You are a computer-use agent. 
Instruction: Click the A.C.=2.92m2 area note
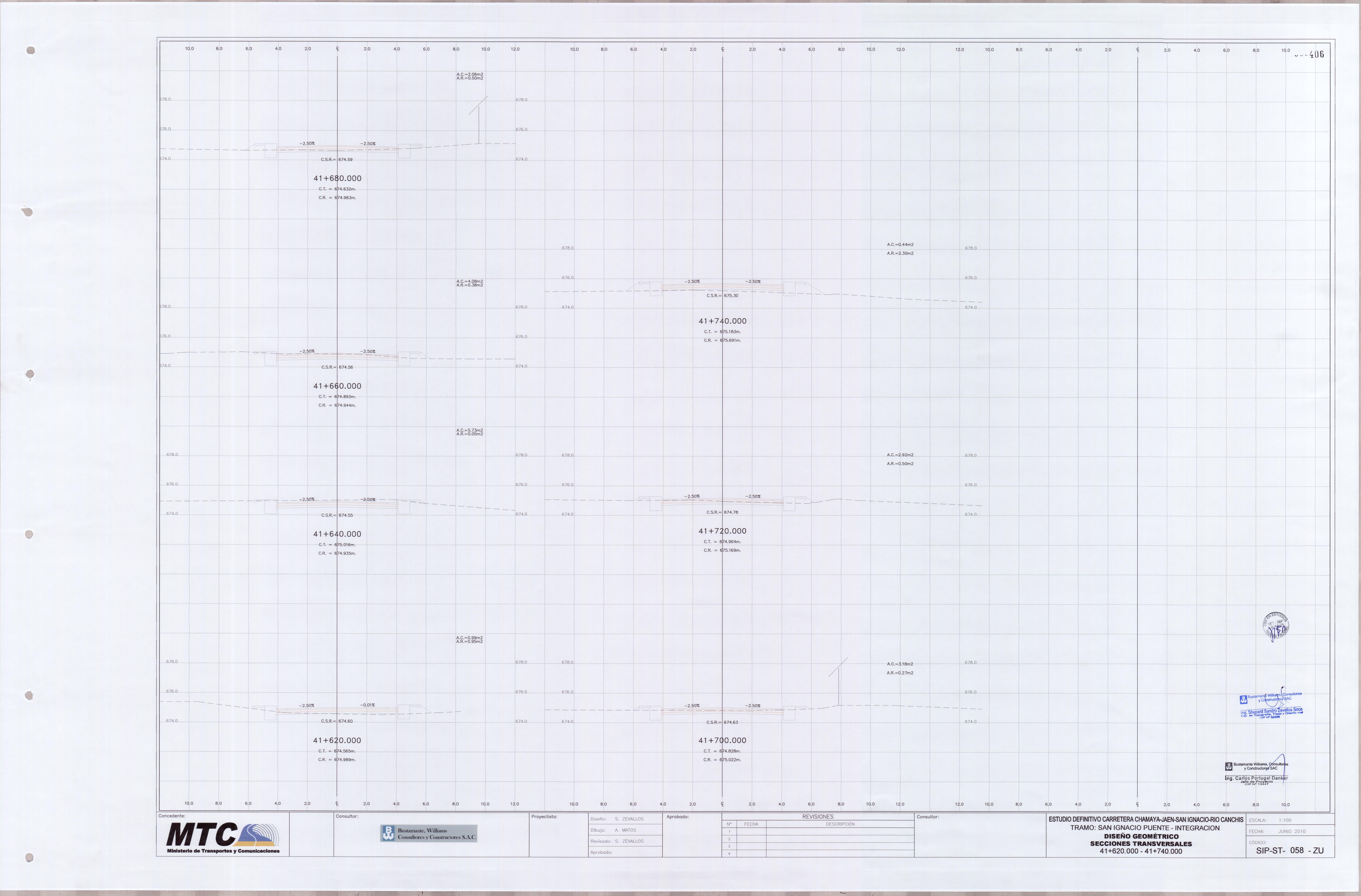pos(900,455)
